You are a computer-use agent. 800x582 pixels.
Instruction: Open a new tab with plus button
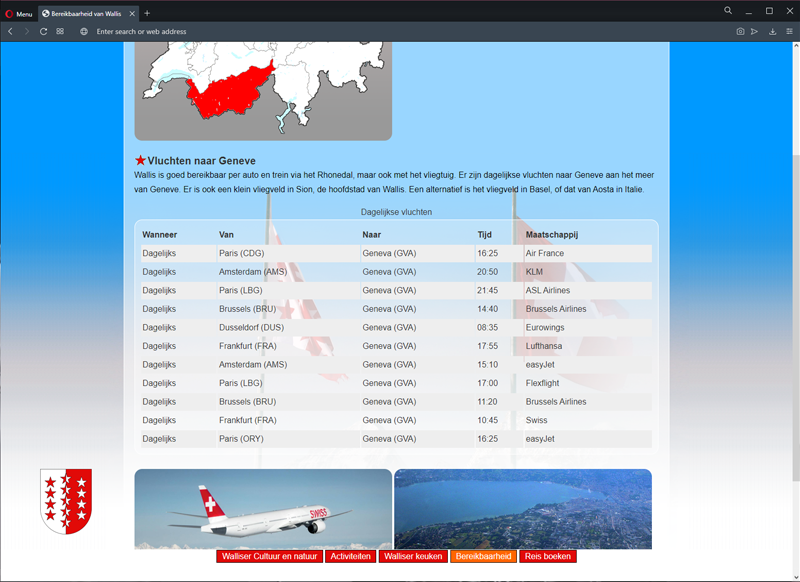(x=147, y=13)
